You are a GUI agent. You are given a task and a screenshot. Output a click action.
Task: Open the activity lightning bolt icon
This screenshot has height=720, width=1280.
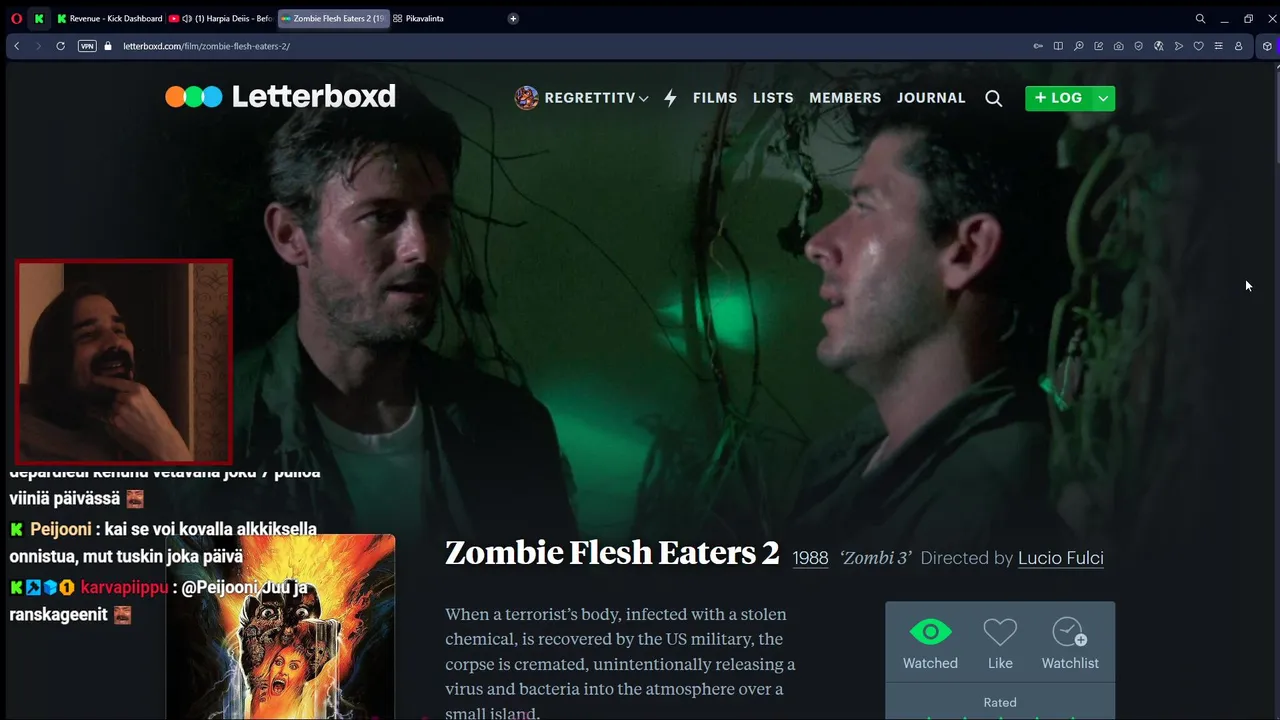click(x=670, y=98)
